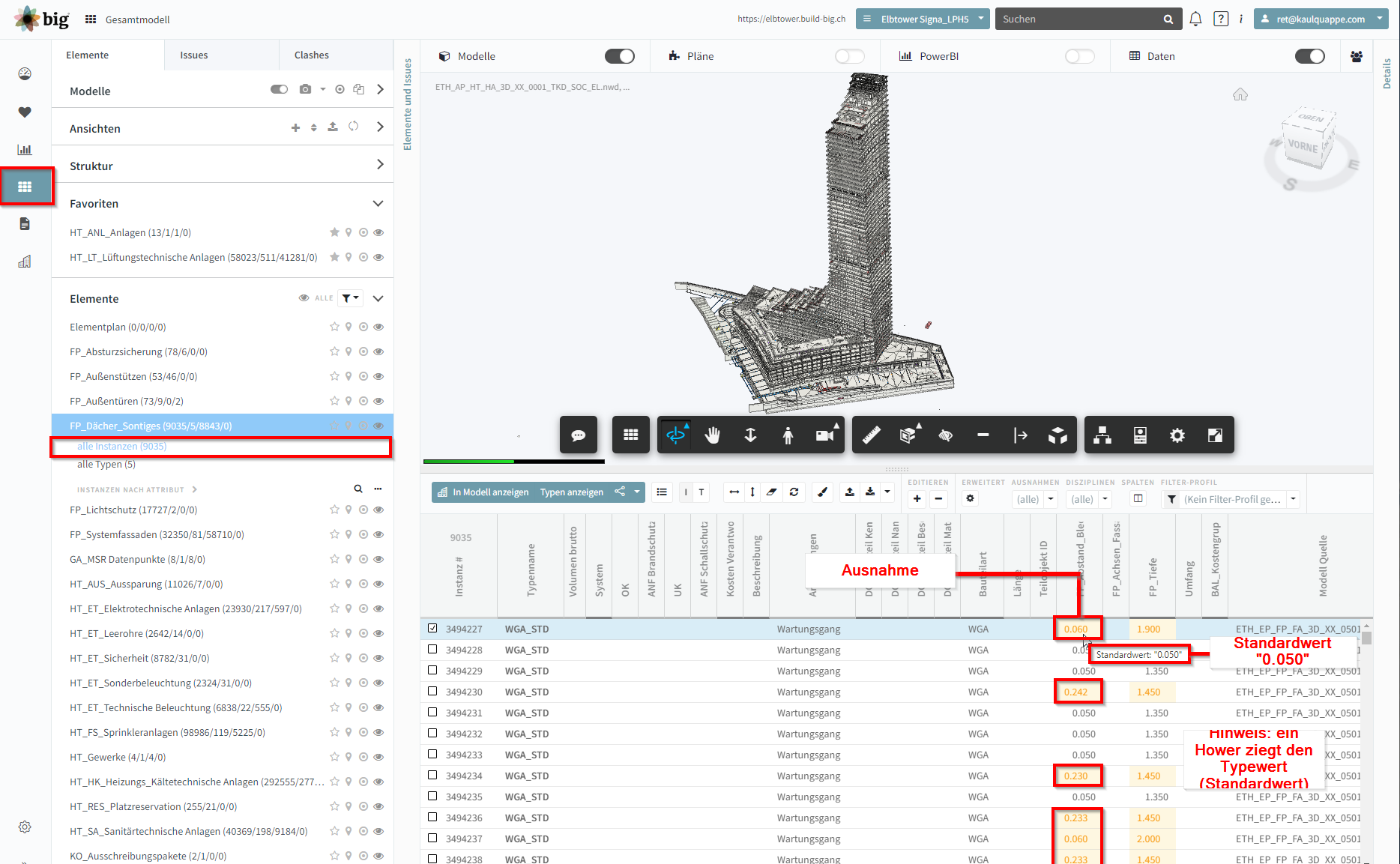
Task: Open the Elemente filter funnel dropdown
Action: [x=350, y=297]
